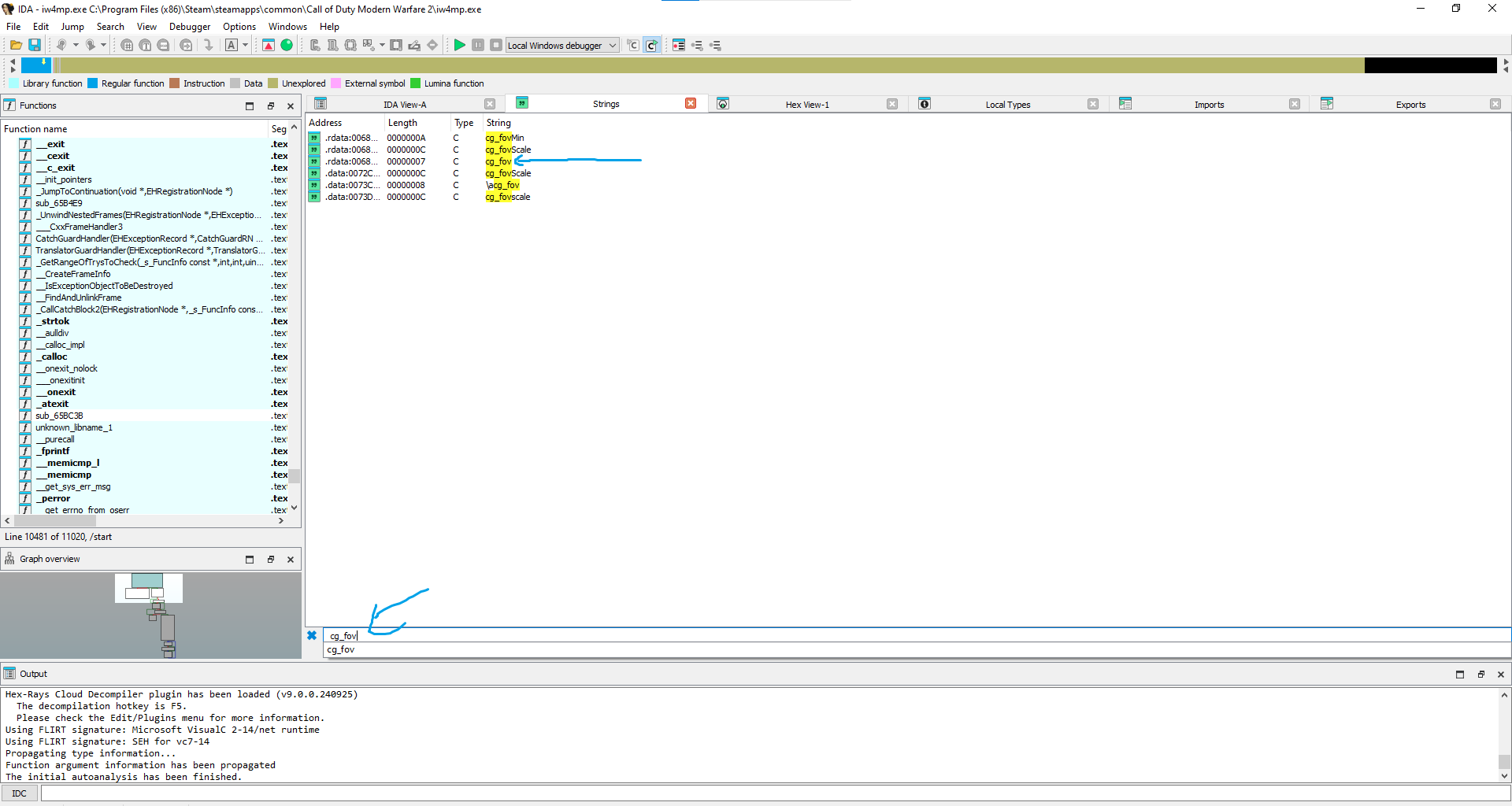The image size is (1512, 806).
Task: Float the Functions panel with its undock icon
Action: coord(270,105)
